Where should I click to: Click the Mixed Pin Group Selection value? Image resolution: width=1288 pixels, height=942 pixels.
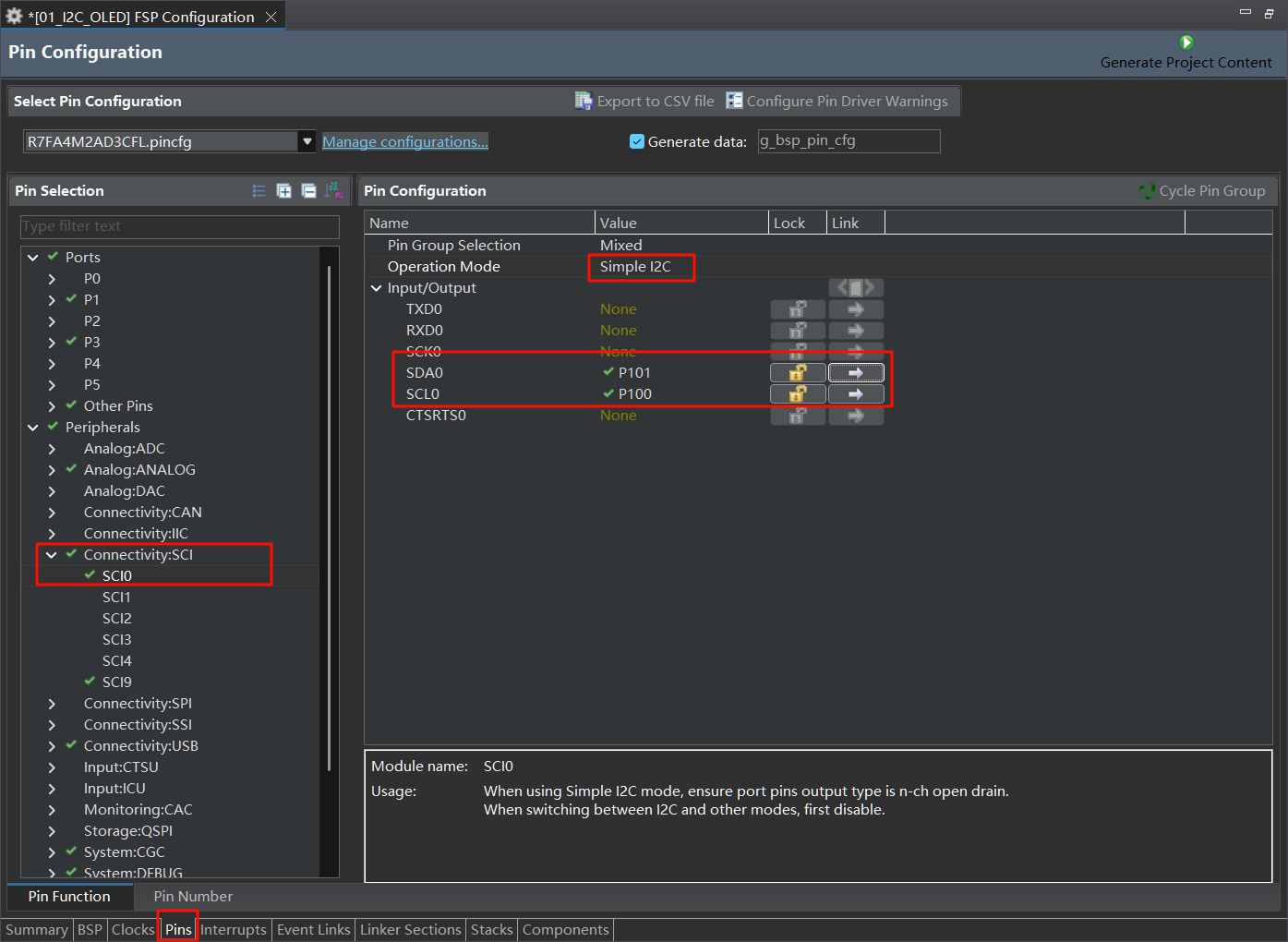[621, 246]
